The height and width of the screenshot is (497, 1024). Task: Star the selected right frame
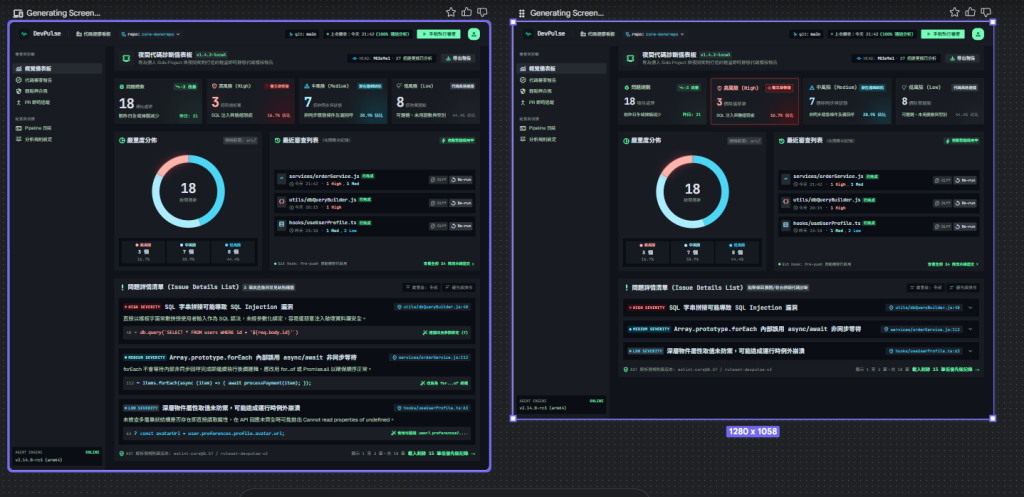click(x=955, y=12)
